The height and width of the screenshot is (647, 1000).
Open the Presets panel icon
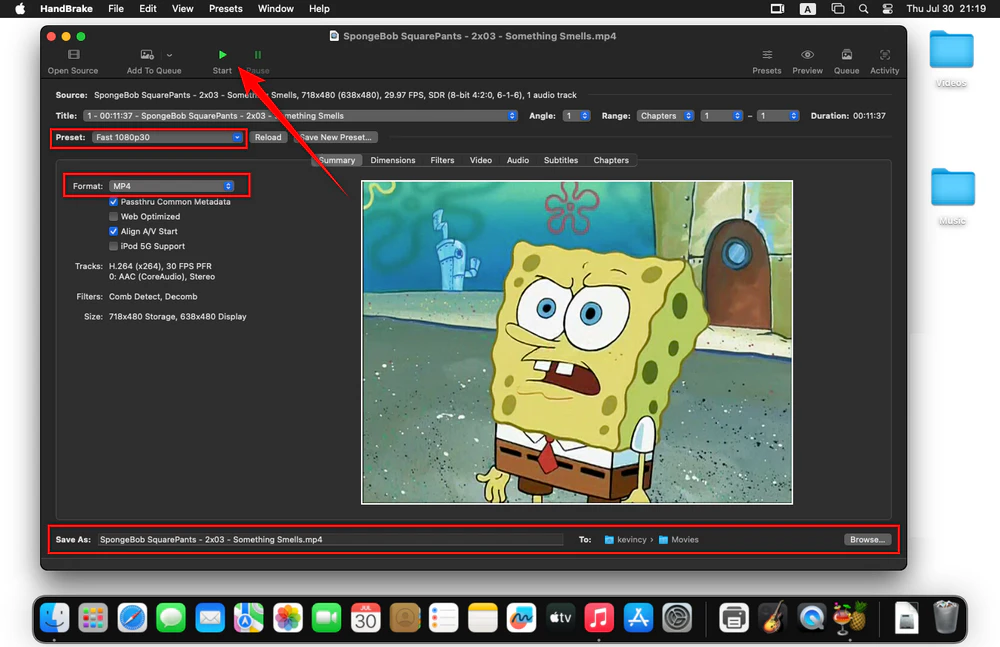tap(767, 55)
